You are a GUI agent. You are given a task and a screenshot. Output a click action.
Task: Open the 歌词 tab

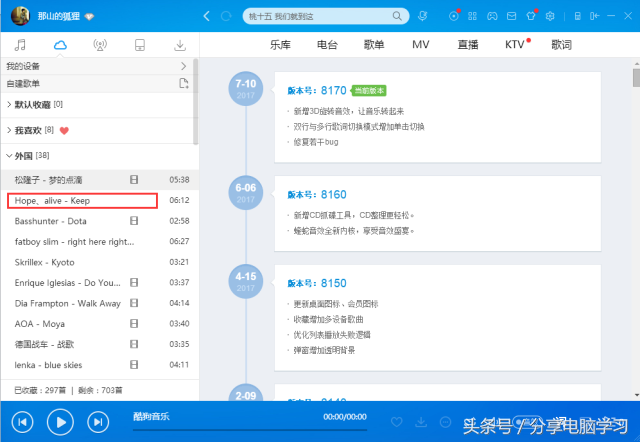click(x=562, y=44)
